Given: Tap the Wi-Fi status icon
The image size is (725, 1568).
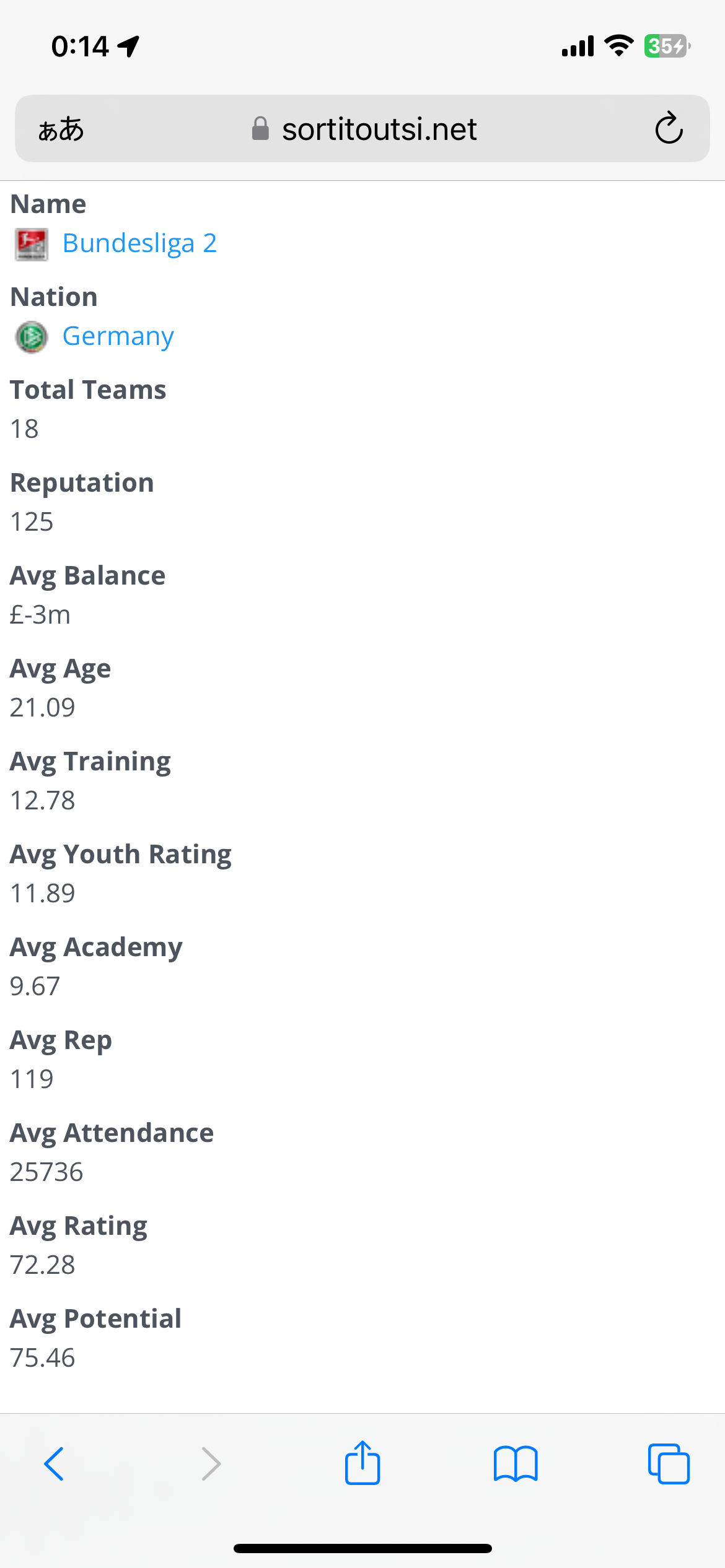Looking at the screenshot, I should [618, 46].
